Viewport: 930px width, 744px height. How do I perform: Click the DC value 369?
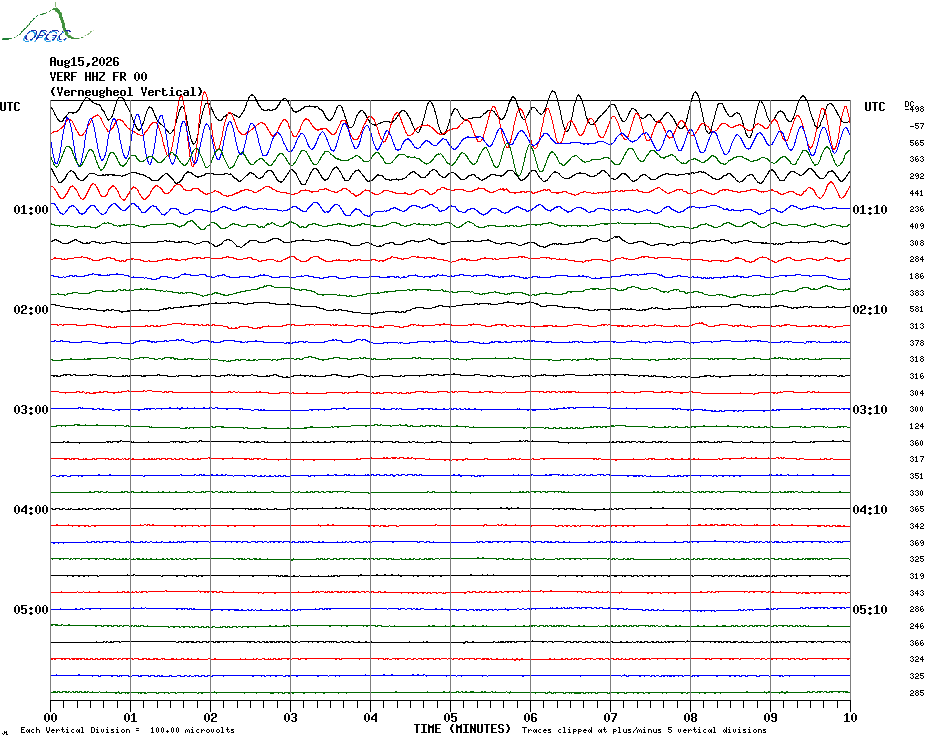click(x=916, y=543)
